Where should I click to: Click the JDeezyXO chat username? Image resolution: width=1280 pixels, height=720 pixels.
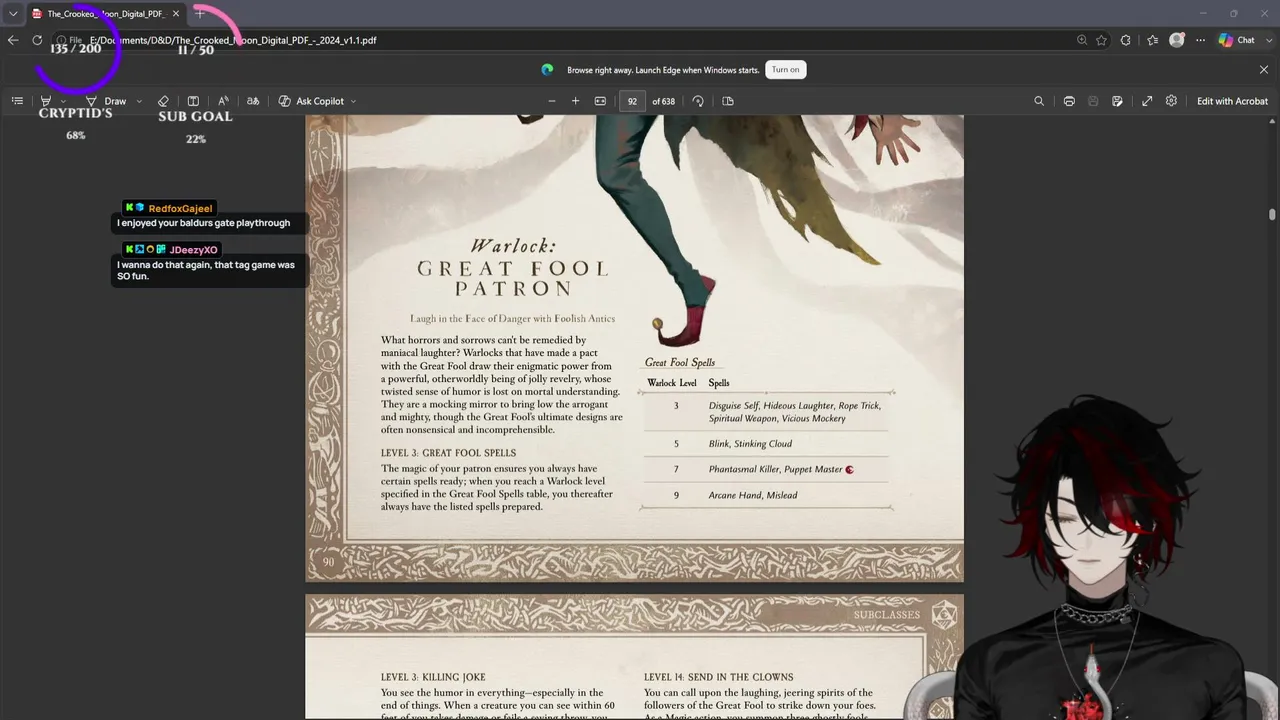(193, 249)
